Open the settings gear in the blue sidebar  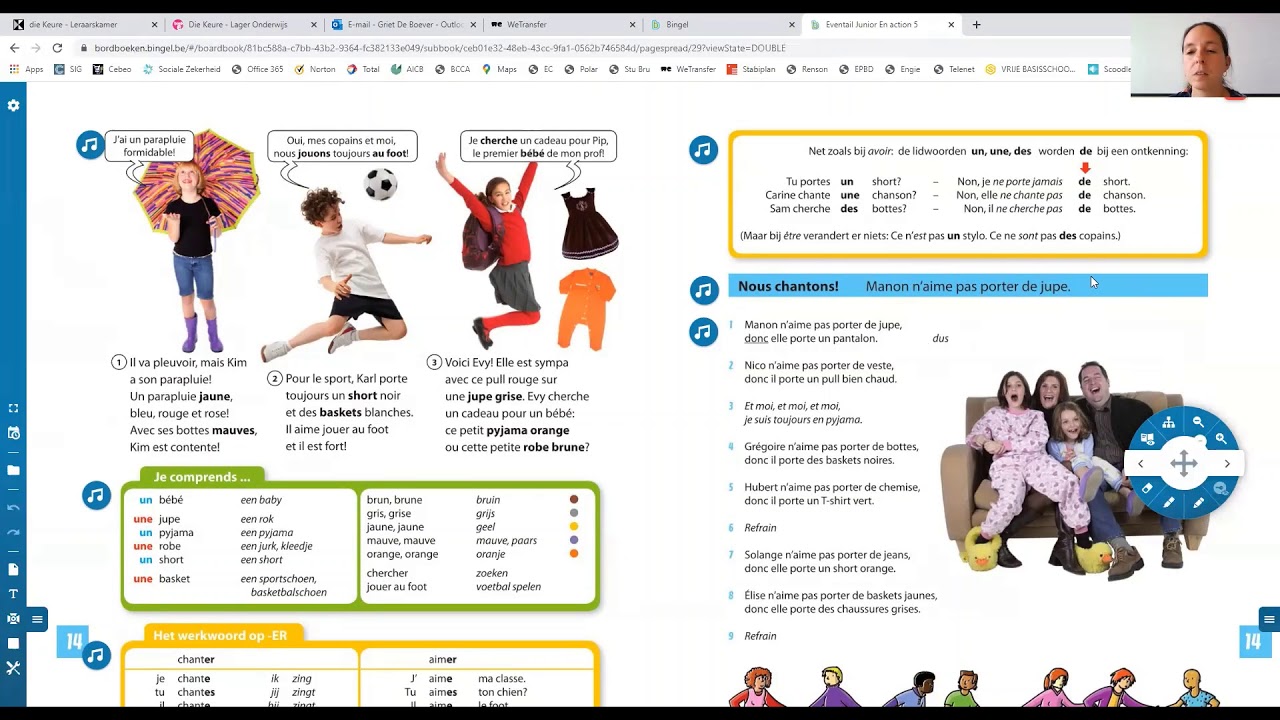point(13,105)
